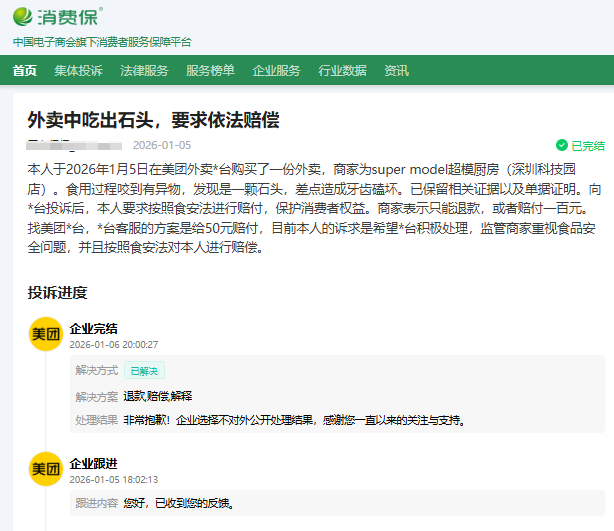Go to the 首页 navigation tab

25,71
